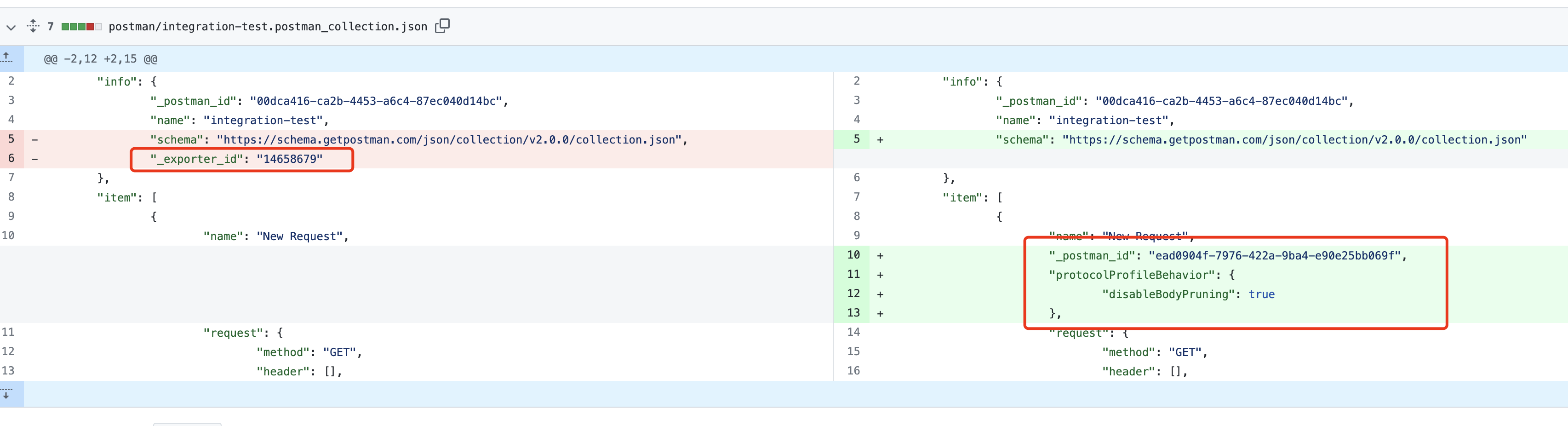Image resolution: width=1568 pixels, height=426 pixels.
Task: Click the green and red diff stat squares
Action: (x=78, y=27)
